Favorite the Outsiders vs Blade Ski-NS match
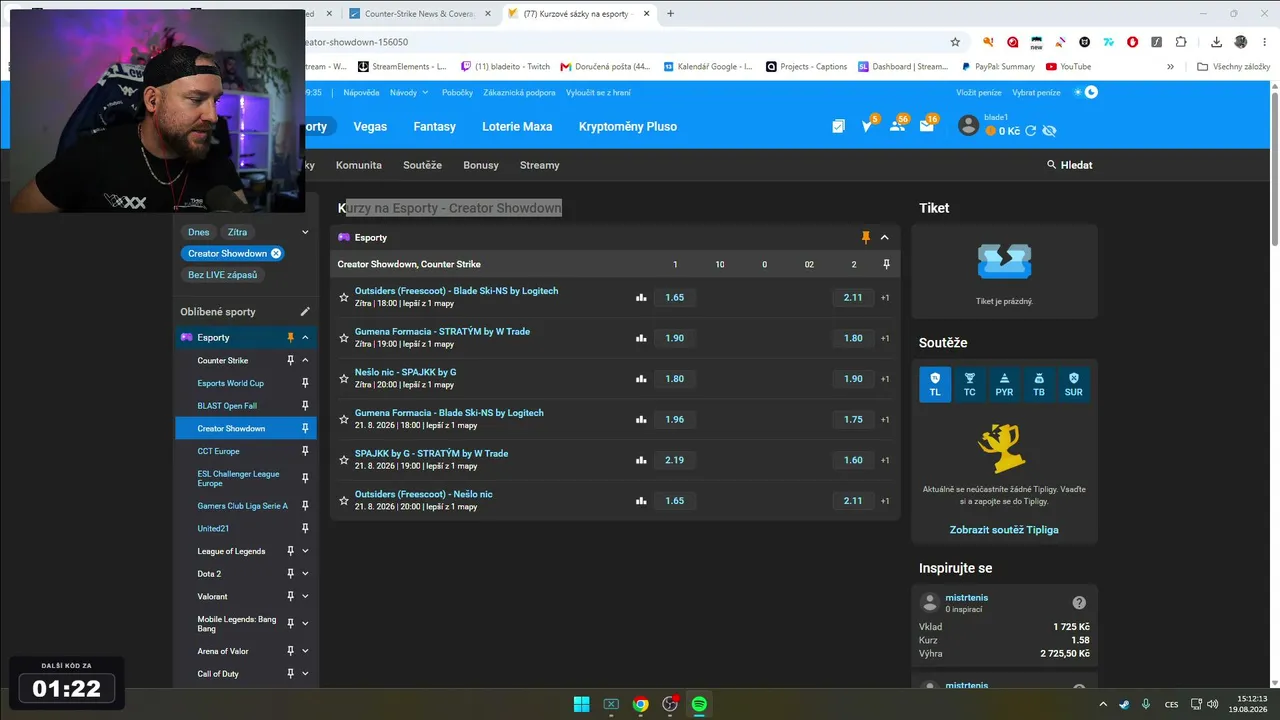 [x=344, y=297]
